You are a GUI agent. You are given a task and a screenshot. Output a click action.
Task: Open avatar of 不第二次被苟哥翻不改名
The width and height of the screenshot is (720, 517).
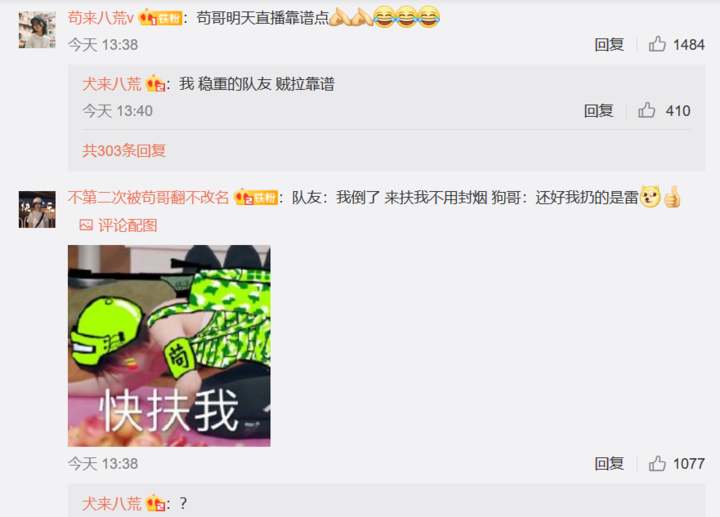[x=37, y=209]
